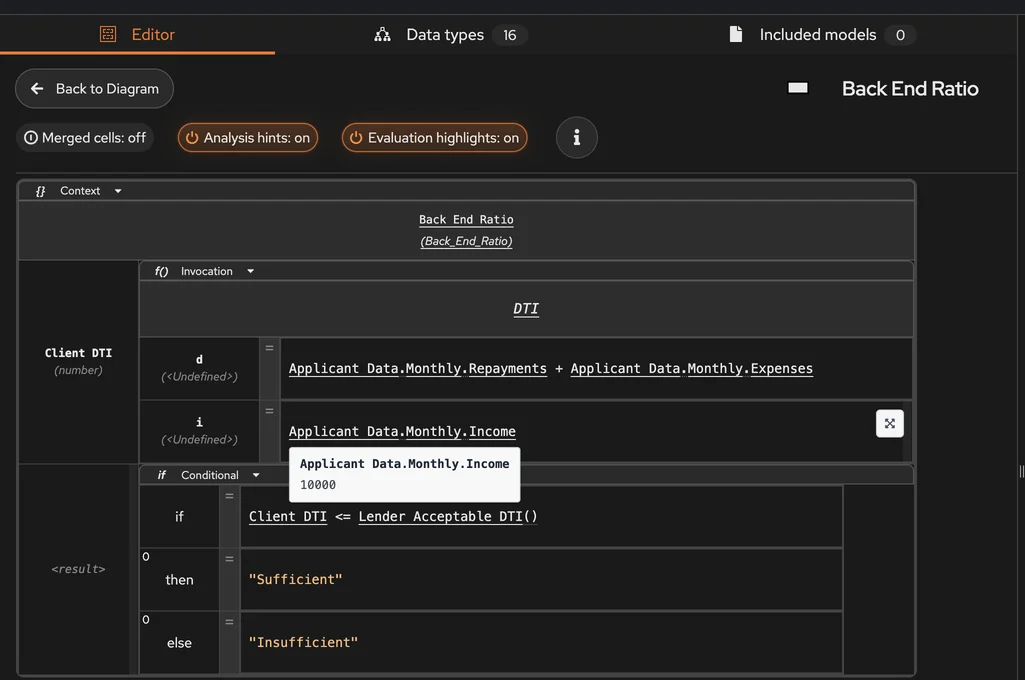Screen dimensions: 1025x680
Task: Select parameter i name cell
Action: tap(199, 431)
